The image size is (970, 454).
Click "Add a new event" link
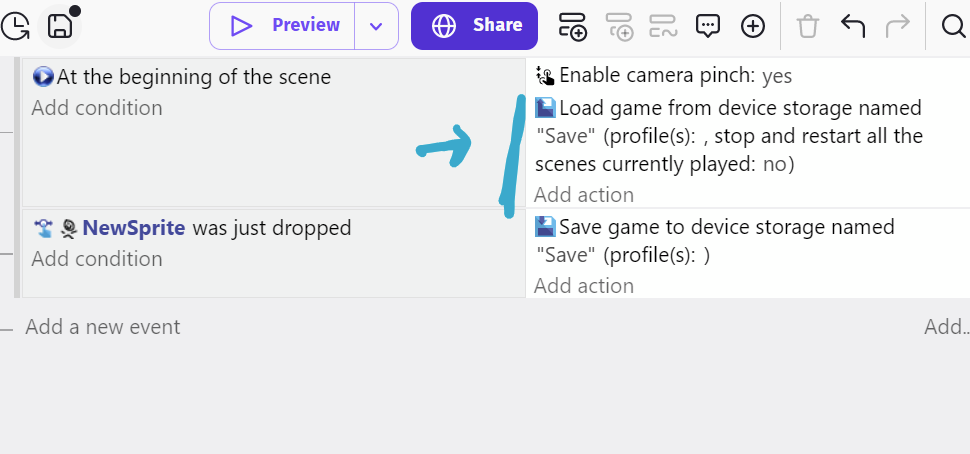(103, 327)
